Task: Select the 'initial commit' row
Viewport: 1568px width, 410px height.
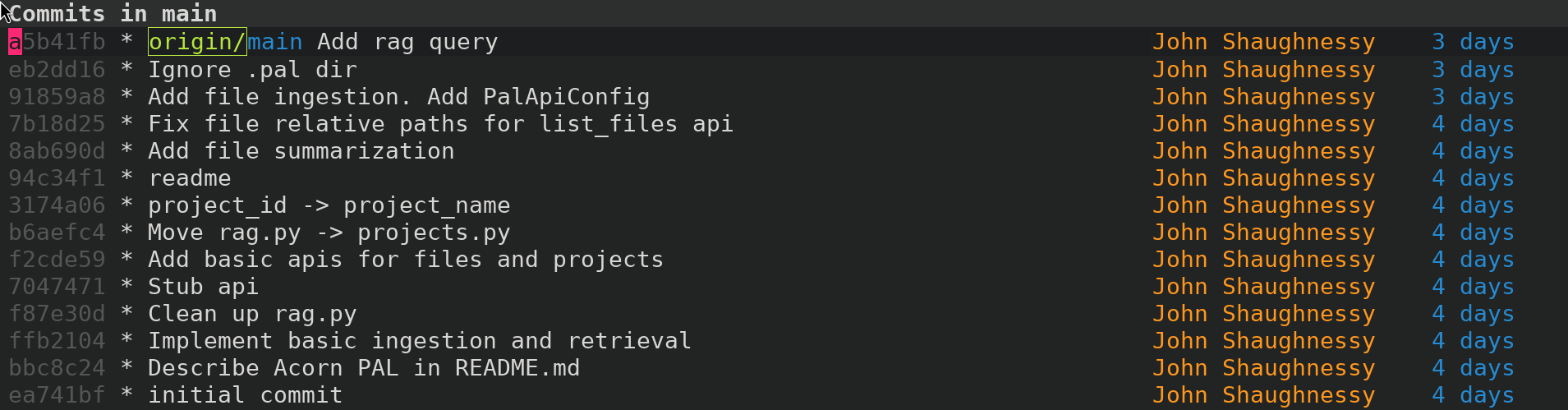Action: coord(784,395)
